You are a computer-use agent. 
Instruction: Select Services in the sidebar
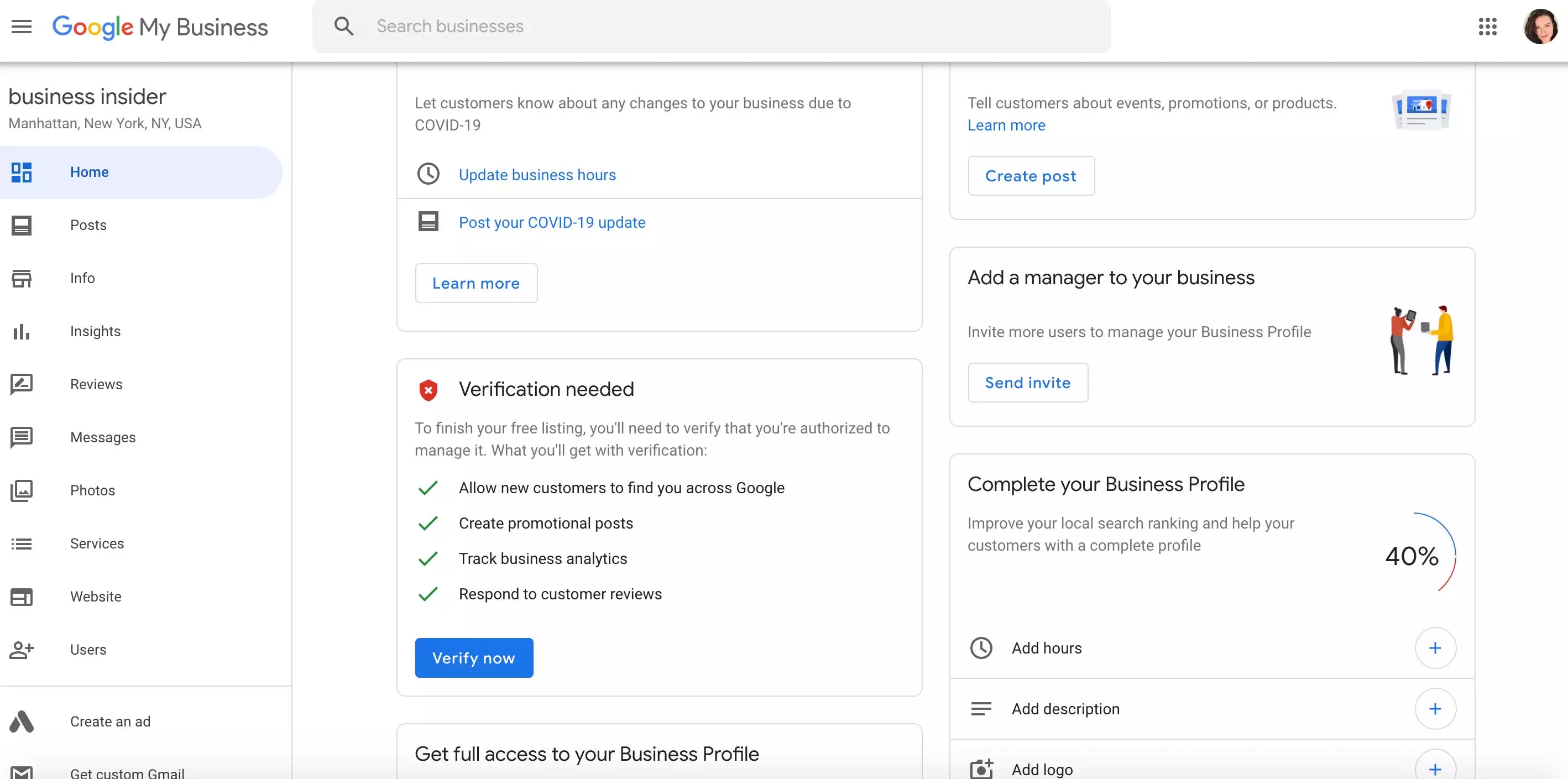(x=141, y=543)
